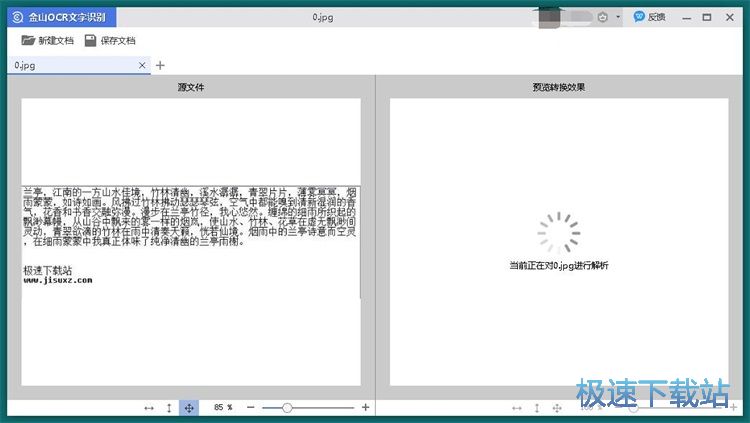Screen dimensions: 750x423
Task: Add a new tab with plus
Action: point(160,66)
